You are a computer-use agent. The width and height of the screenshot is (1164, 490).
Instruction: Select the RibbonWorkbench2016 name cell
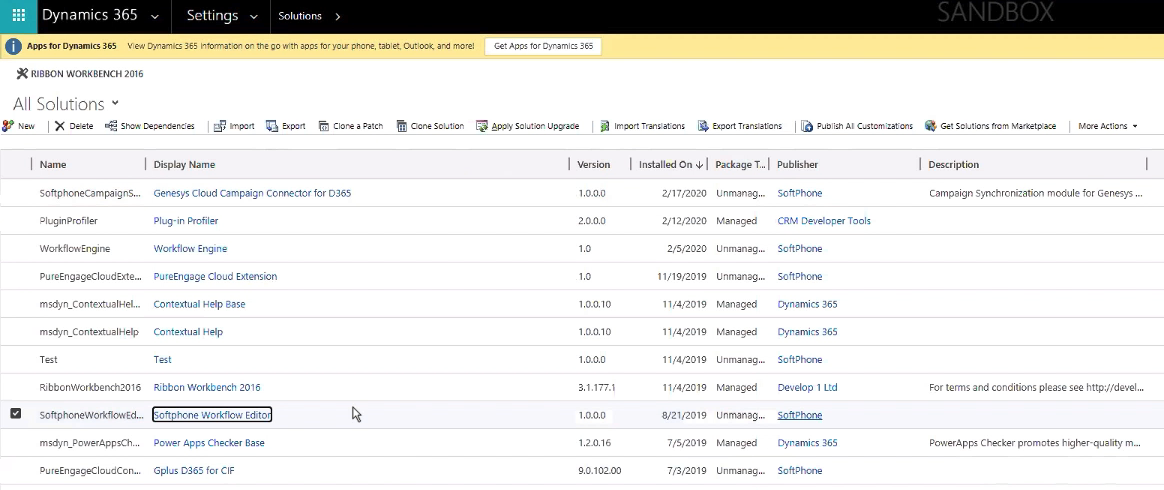click(90, 388)
